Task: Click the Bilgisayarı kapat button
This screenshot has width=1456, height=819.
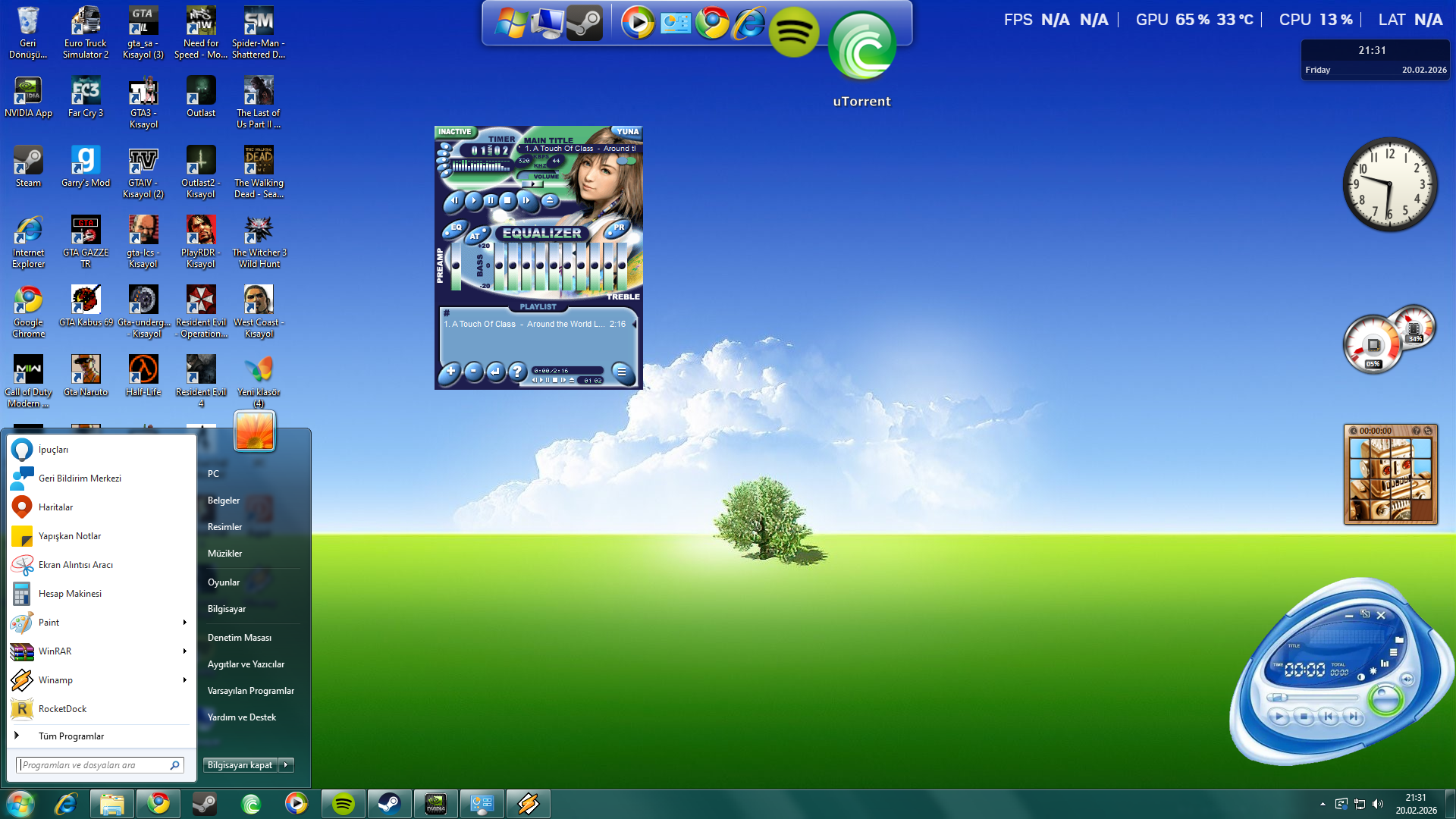Action: coord(240,765)
